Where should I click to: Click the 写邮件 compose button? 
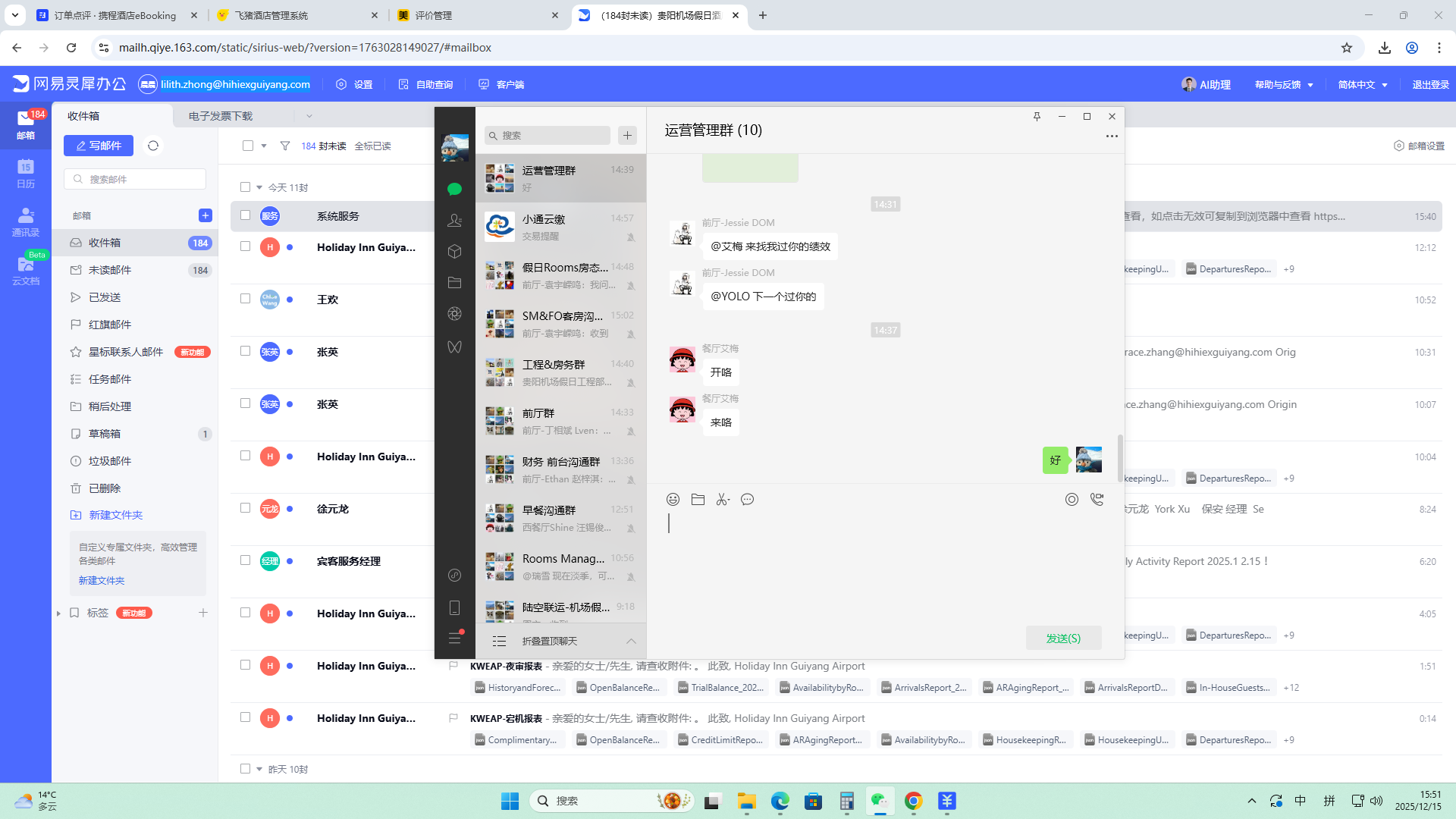(x=99, y=146)
